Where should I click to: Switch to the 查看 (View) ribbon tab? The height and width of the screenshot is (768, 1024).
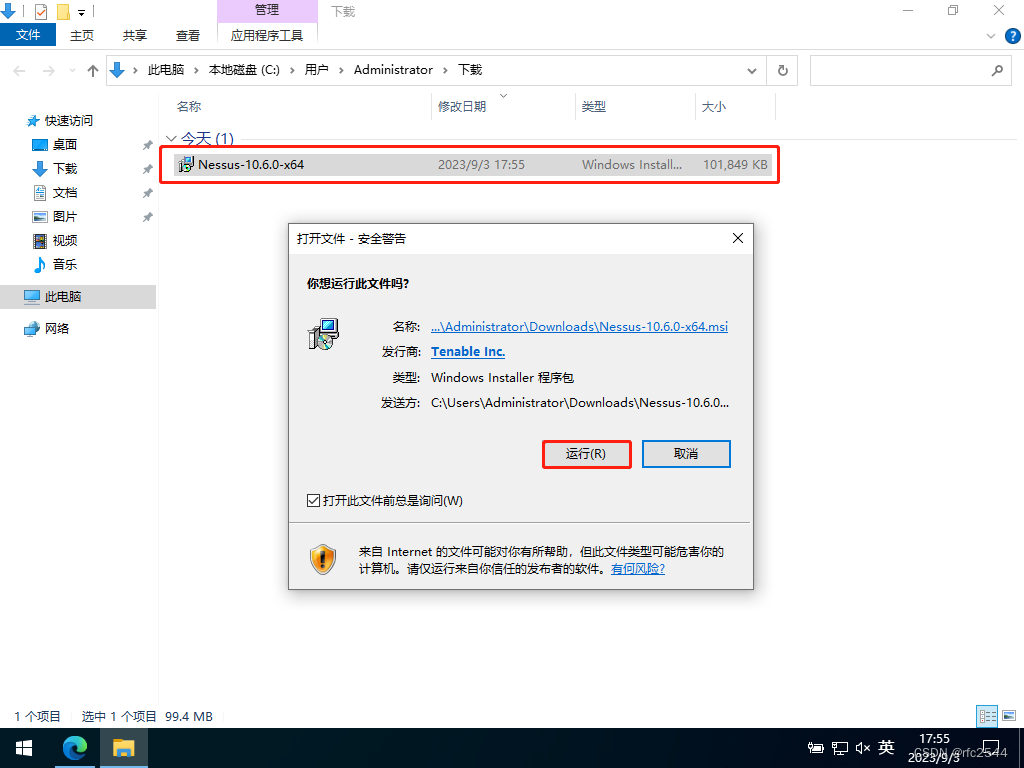tap(187, 35)
